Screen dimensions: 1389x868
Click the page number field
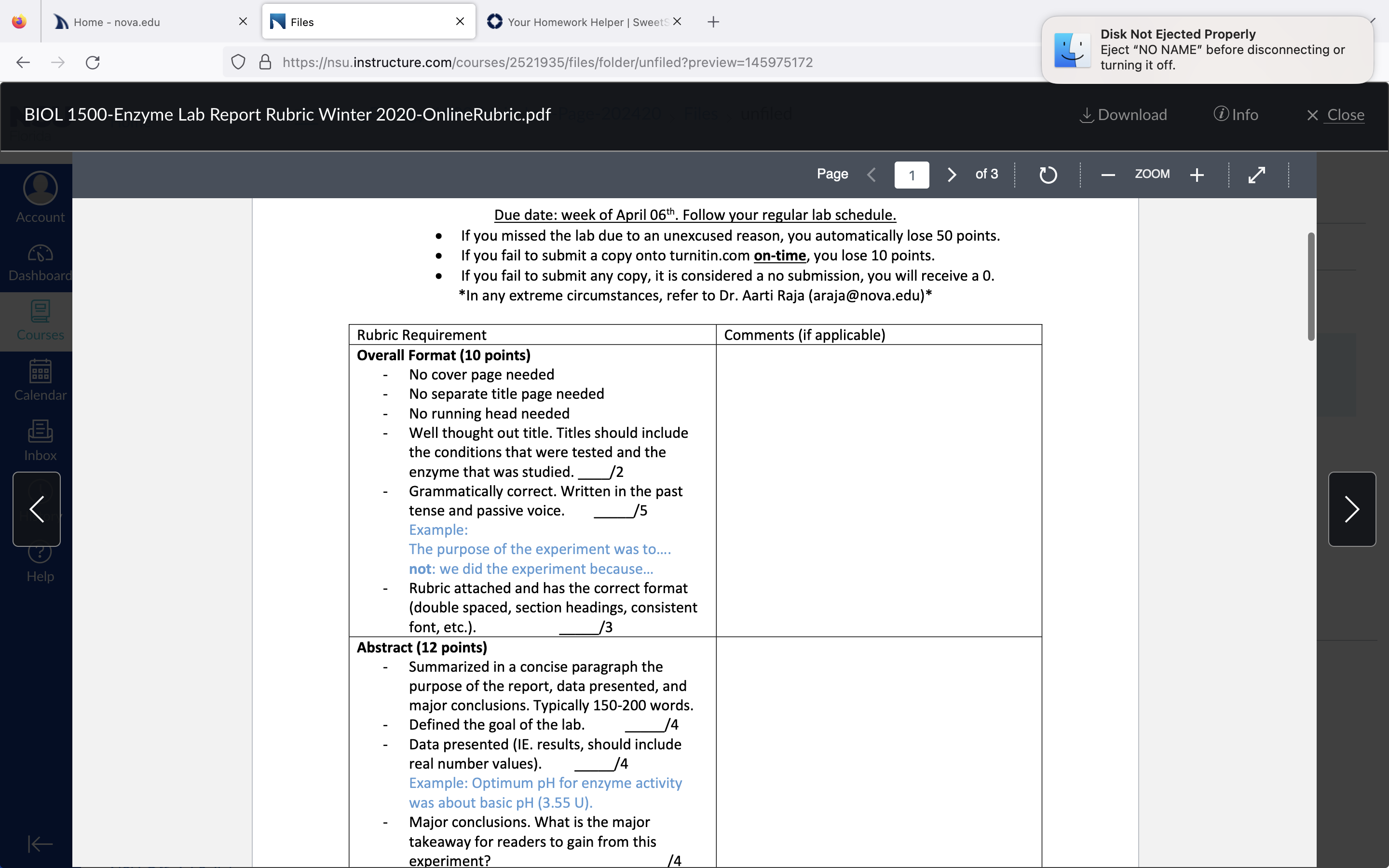click(x=912, y=175)
